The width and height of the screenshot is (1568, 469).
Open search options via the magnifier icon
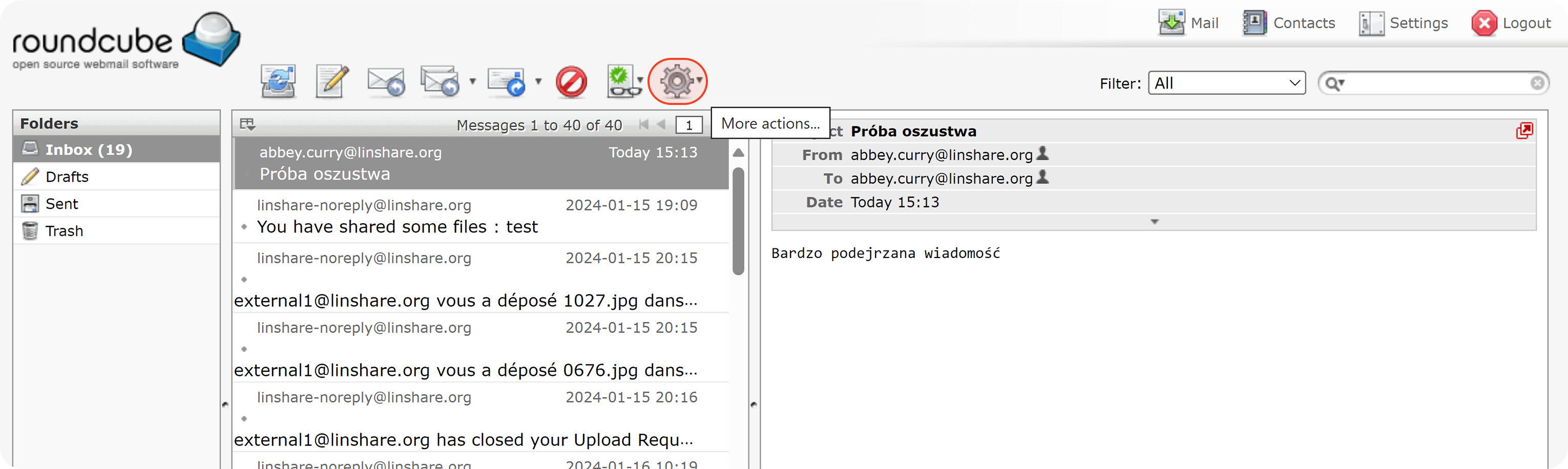click(1334, 83)
